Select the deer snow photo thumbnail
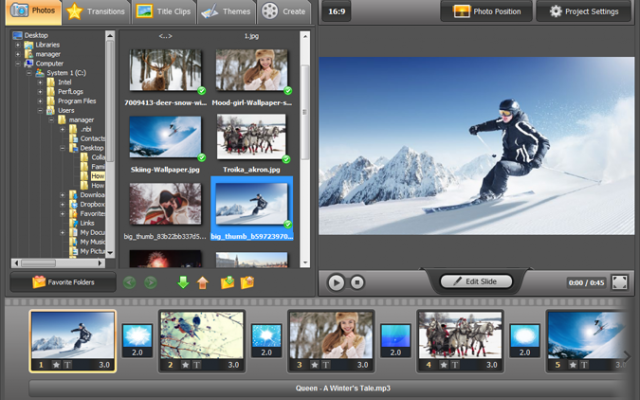 (x=165, y=70)
